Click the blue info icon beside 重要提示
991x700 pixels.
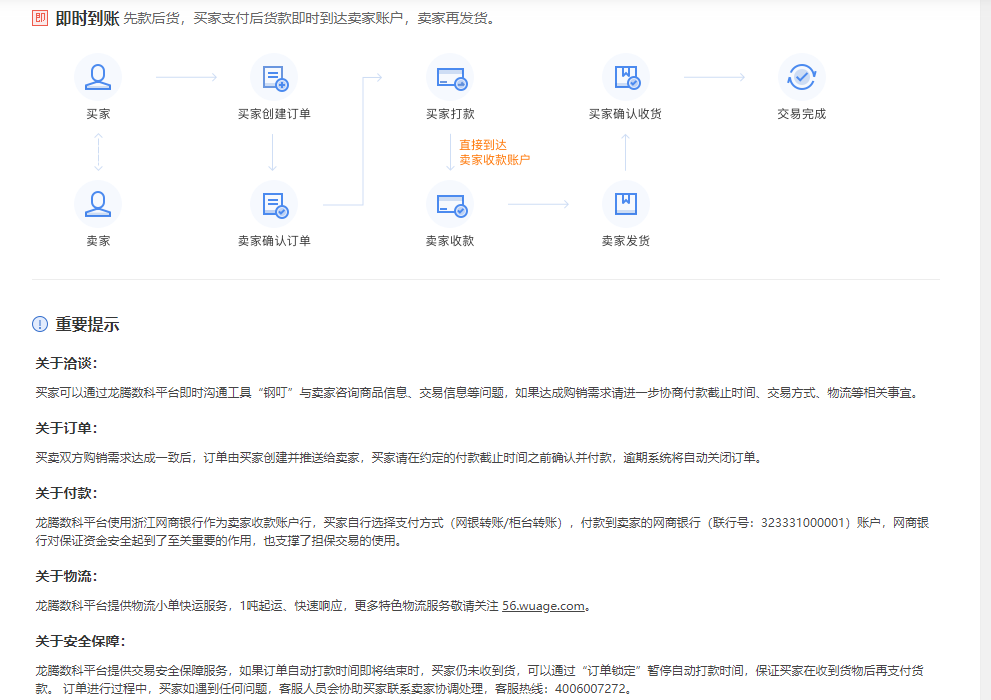click(40, 324)
